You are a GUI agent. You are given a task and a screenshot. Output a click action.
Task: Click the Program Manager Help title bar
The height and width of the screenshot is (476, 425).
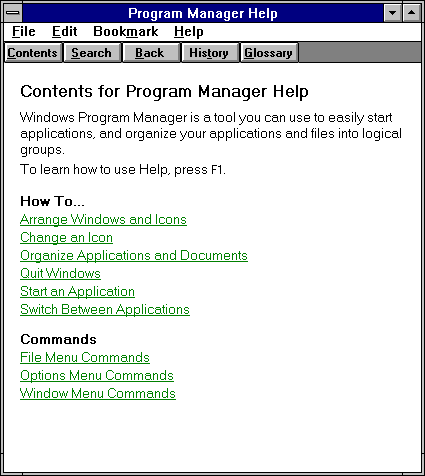click(203, 13)
